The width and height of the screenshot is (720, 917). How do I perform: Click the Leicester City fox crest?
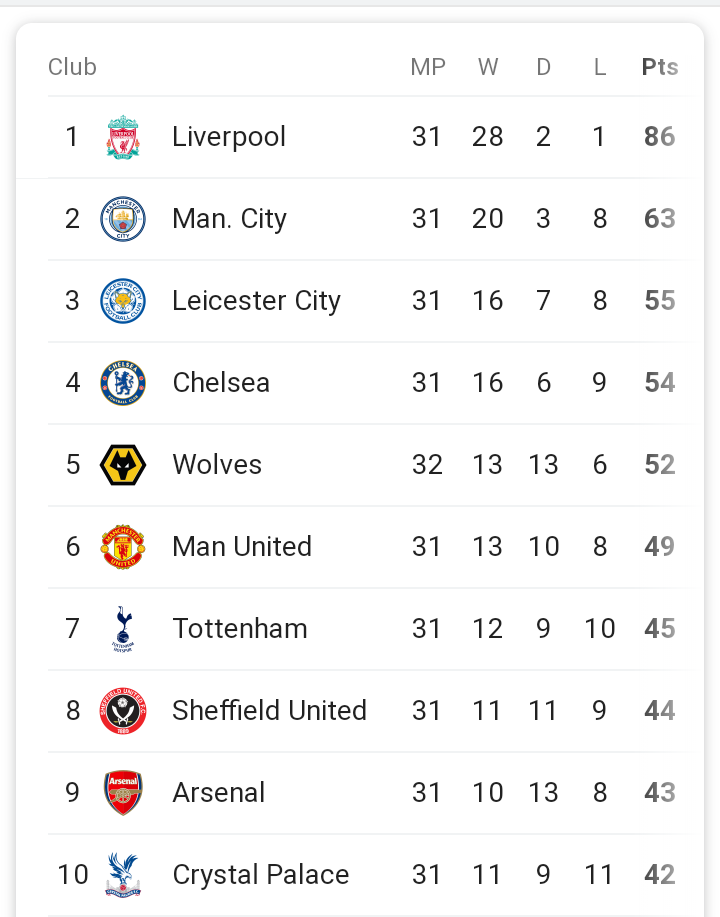tap(123, 301)
